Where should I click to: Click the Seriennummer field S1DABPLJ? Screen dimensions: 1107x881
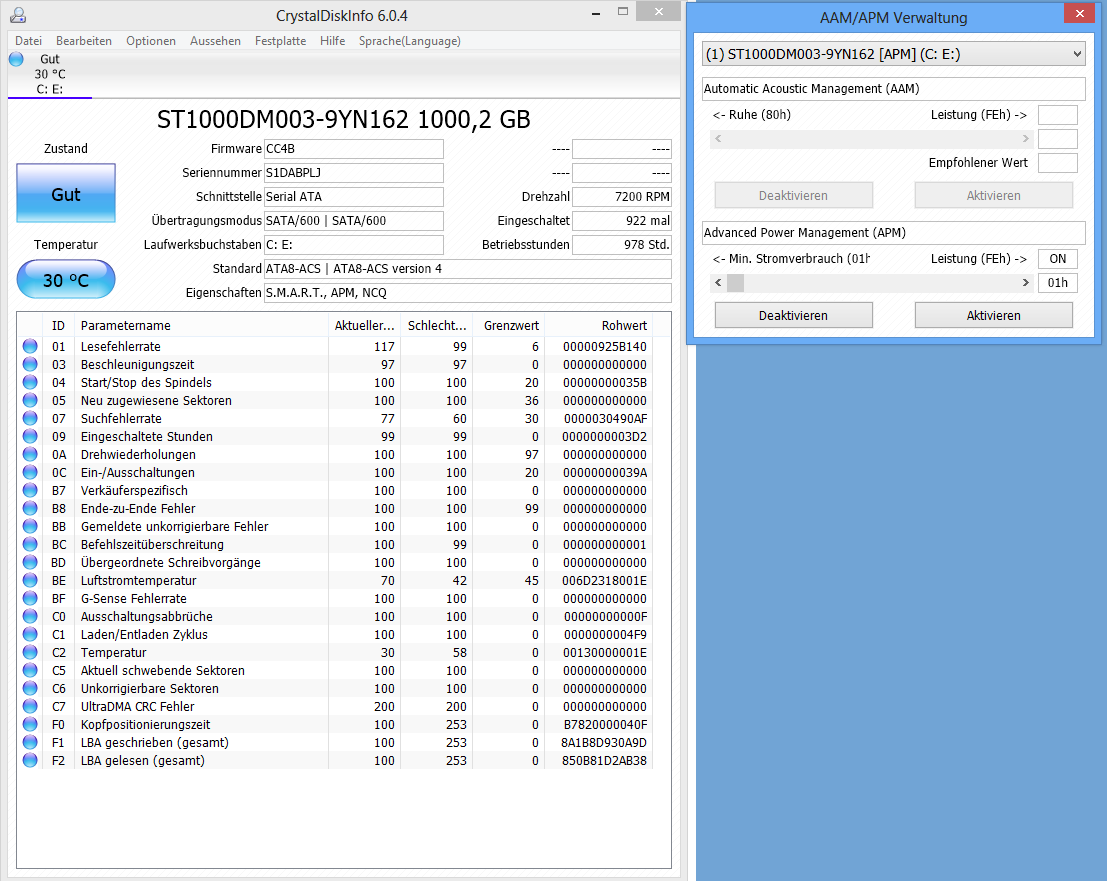pyautogui.click(x=354, y=173)
